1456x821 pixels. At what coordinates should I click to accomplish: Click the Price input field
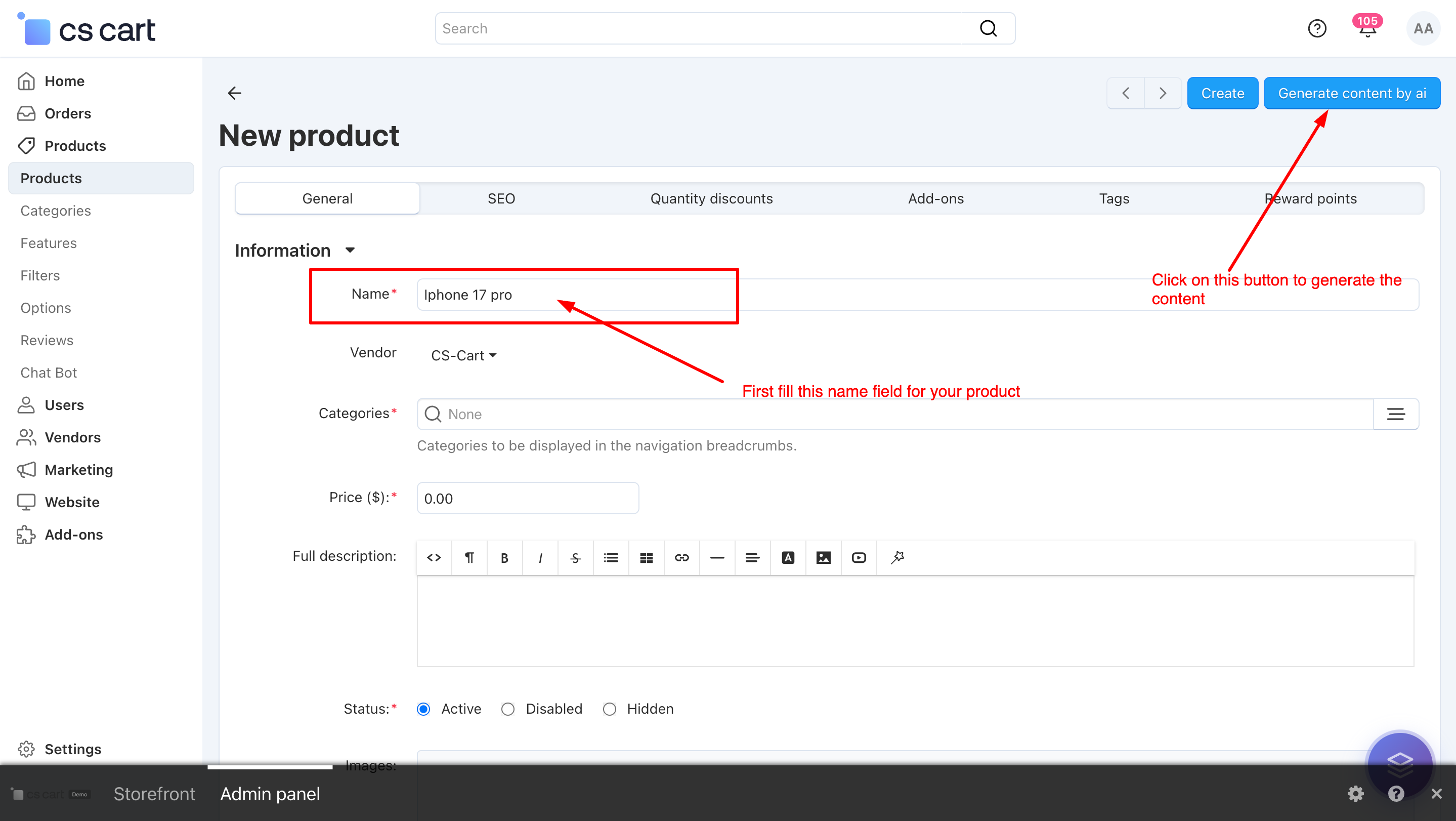tap(527, 498)
